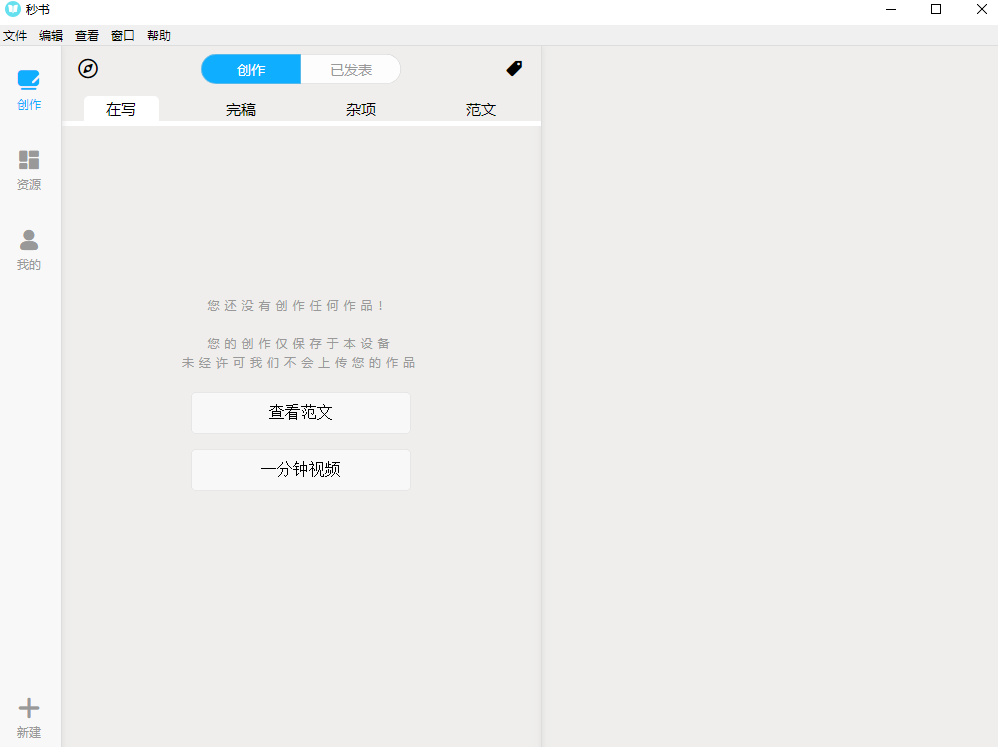Click the compass icon above the tab list
This screenshot has height=747, width=998.
pos(87,69)
